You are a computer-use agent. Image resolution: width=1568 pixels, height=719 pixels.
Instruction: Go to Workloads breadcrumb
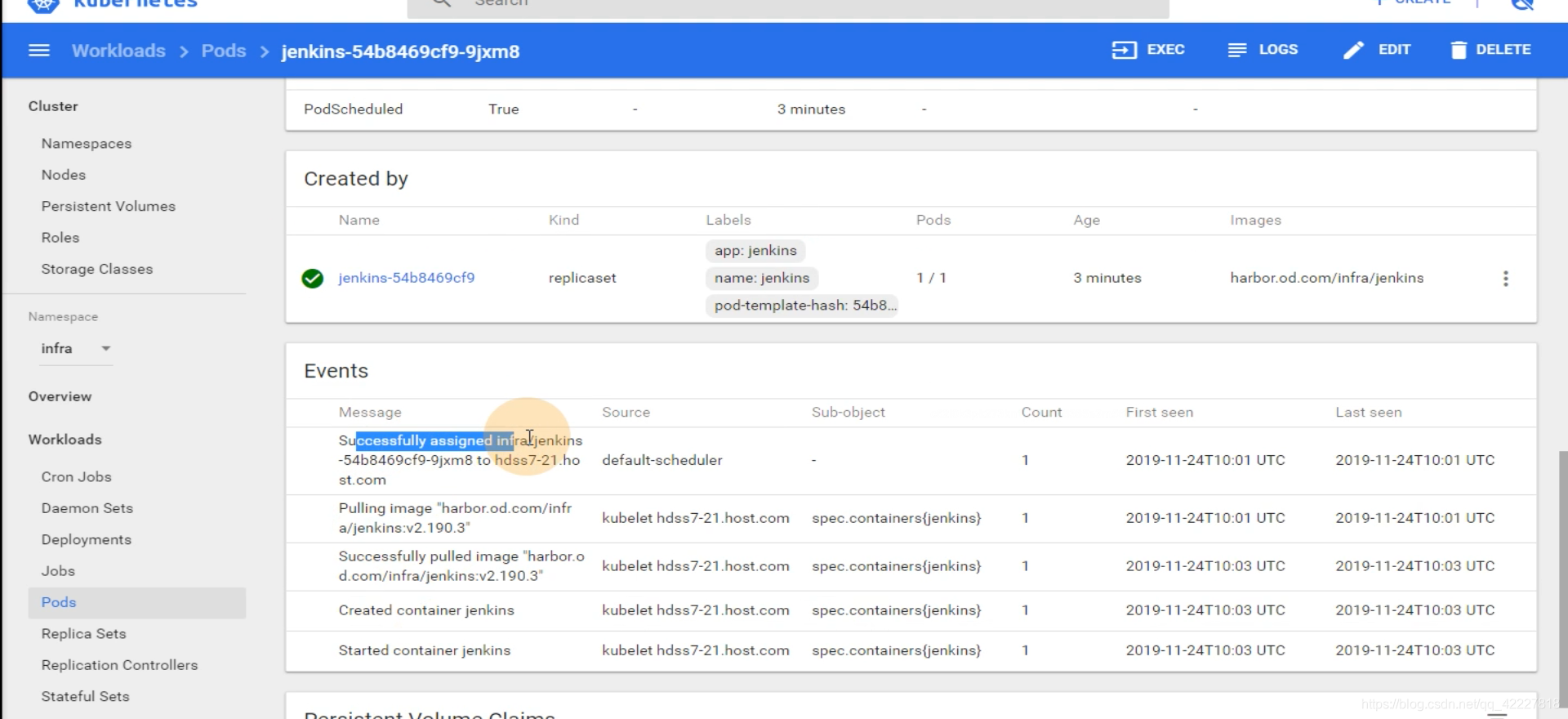tap(118, 51)
